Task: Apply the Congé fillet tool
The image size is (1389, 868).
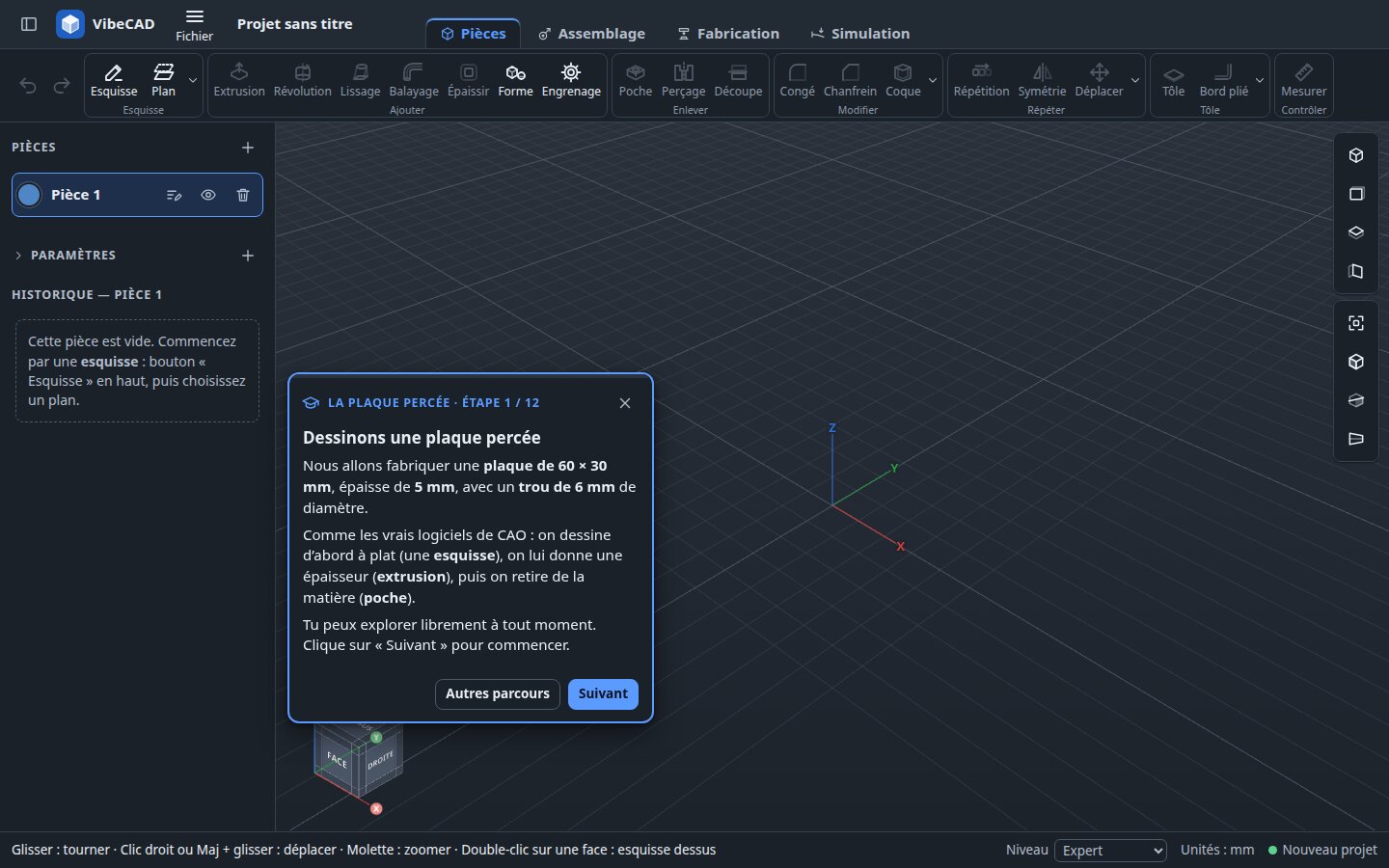Action: [798, 80]
